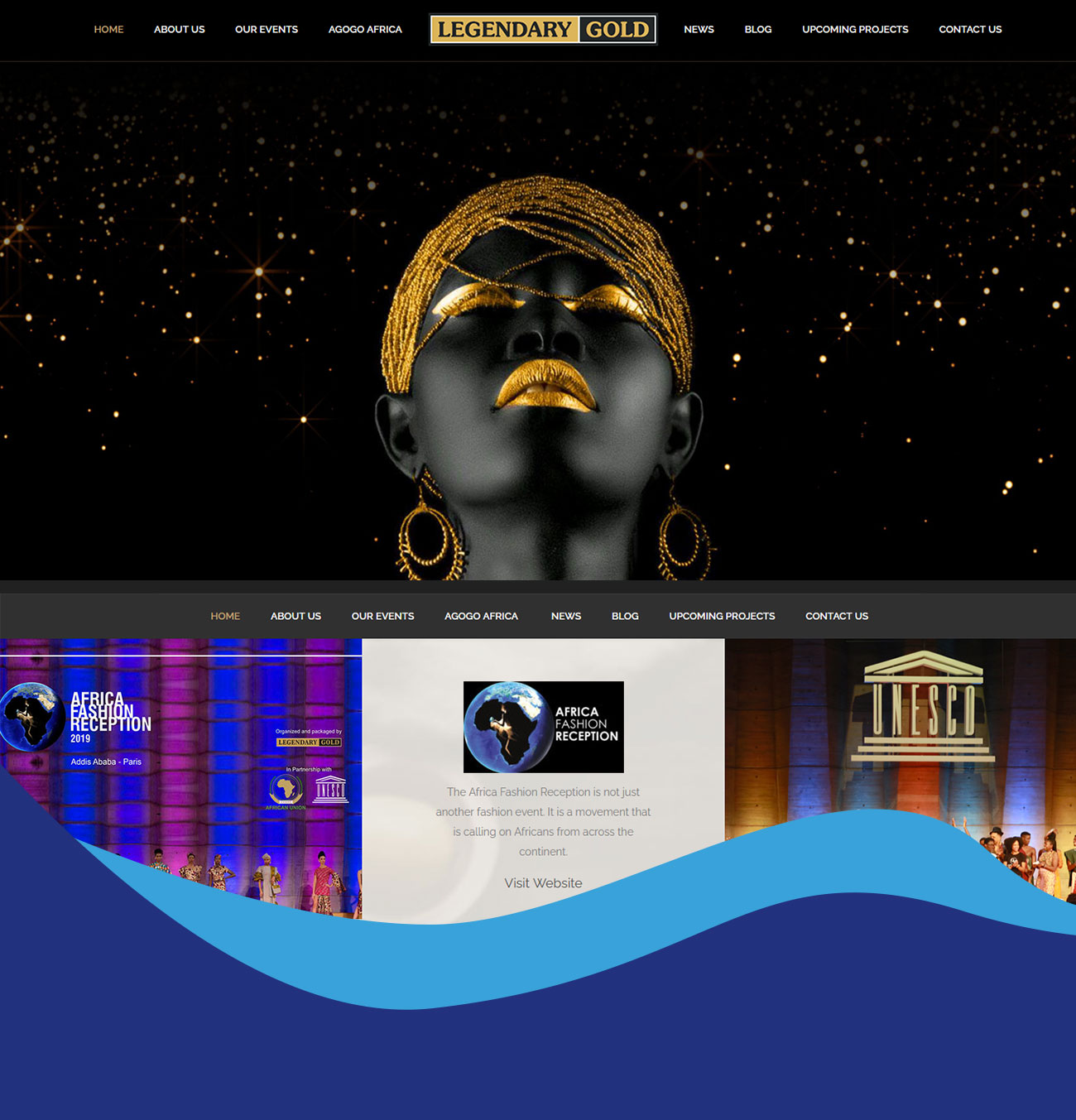
Task: Click Contact Us in the top header
Action: tap(970, 30)
